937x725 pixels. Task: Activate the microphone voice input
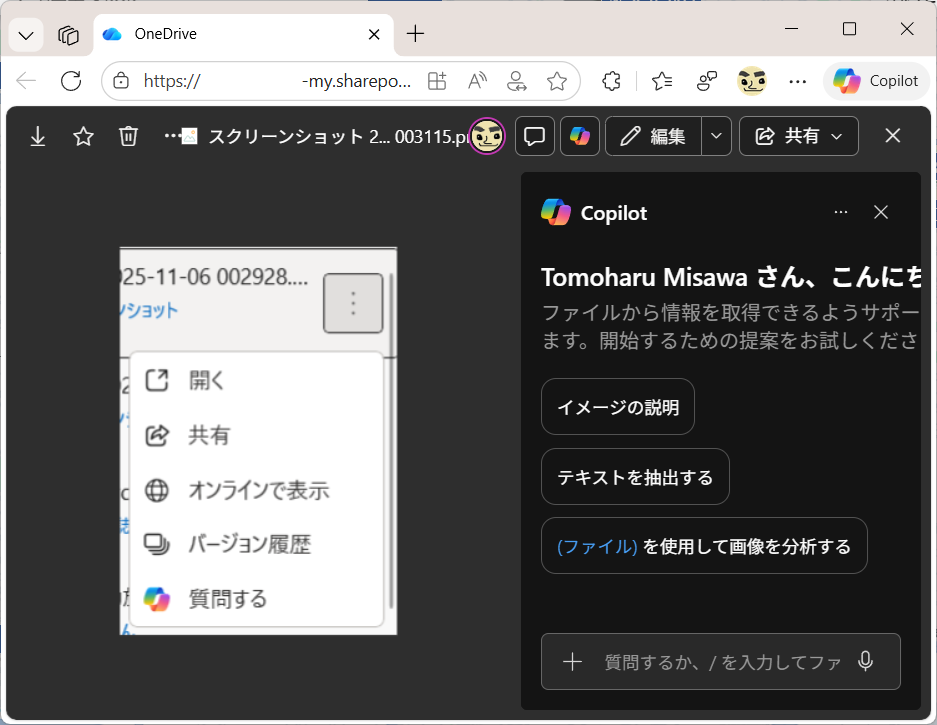[x=865, y=661]
